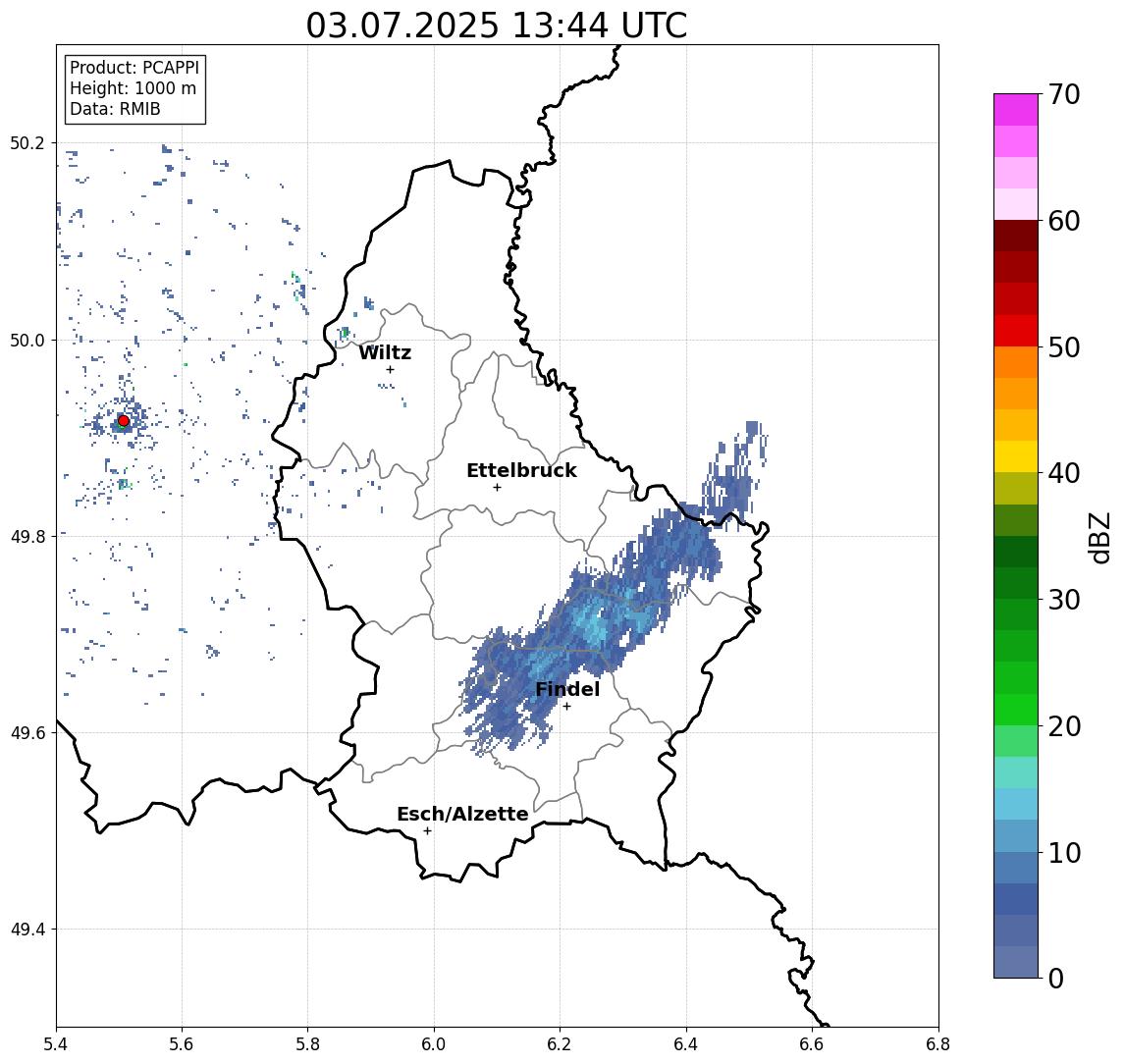Click the 'Wiltz' city label
The image size is (1124, 1064).
385,352
